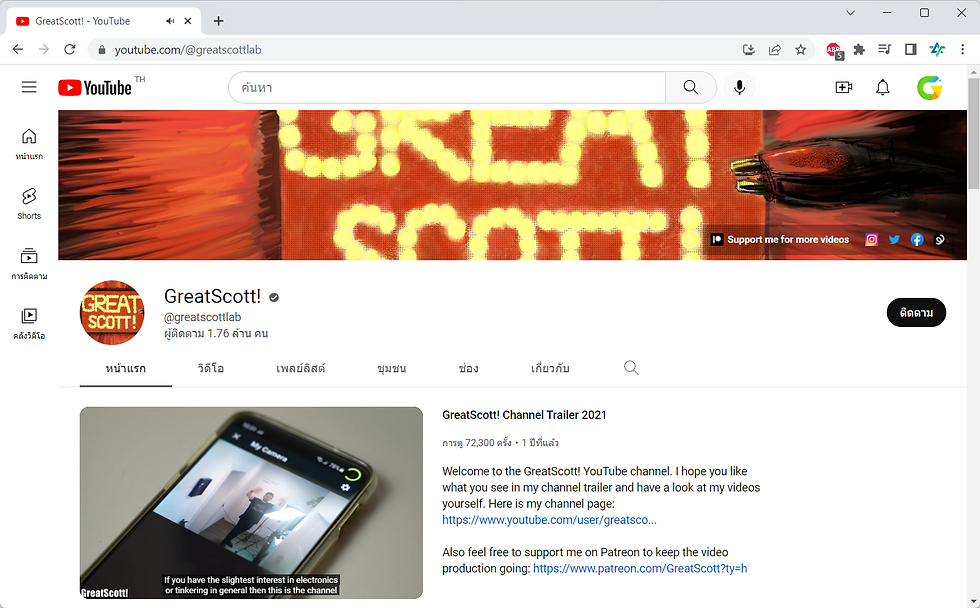Viewport: 980px width, 608px height.
Task: Open คลังวิดีโอ library in sidebar
Action: pos(29,324)
